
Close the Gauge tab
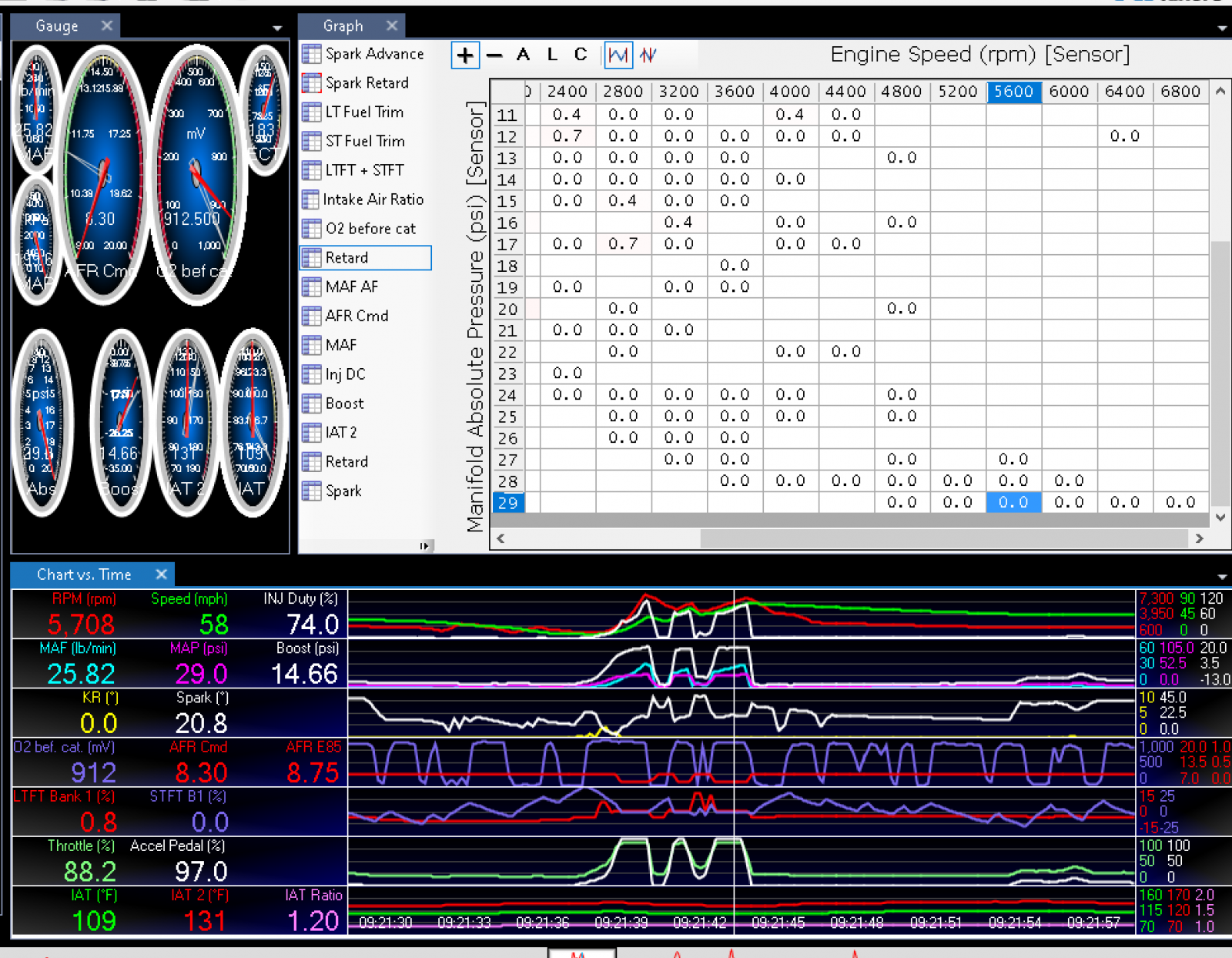(107, 25)
